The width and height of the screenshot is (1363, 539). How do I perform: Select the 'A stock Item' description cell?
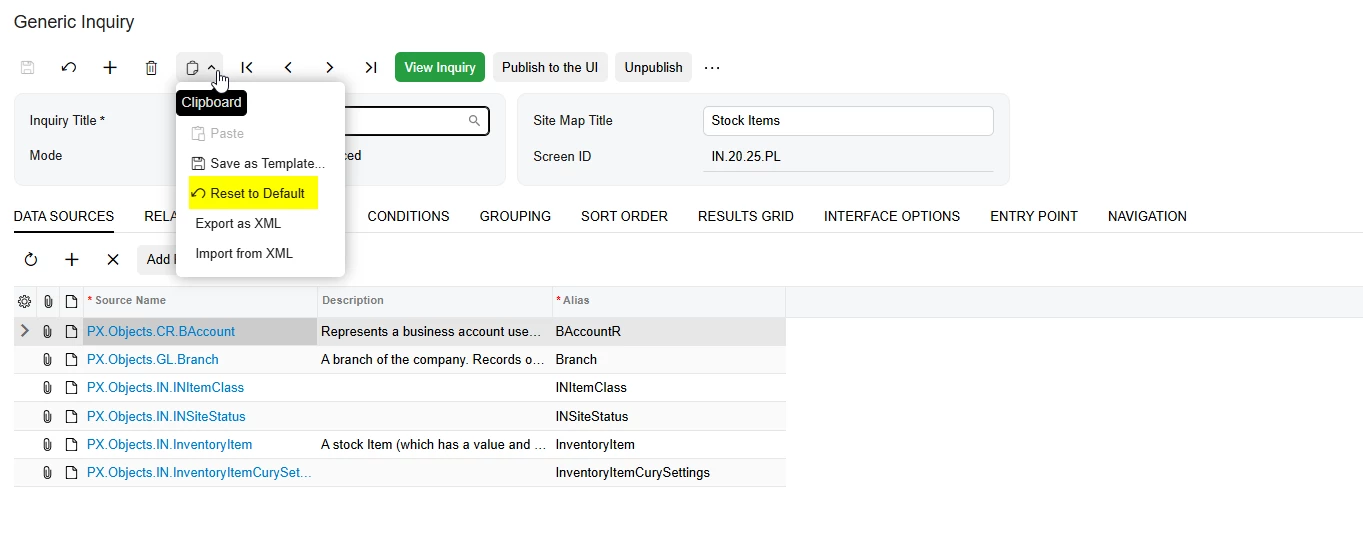[435, 444]
